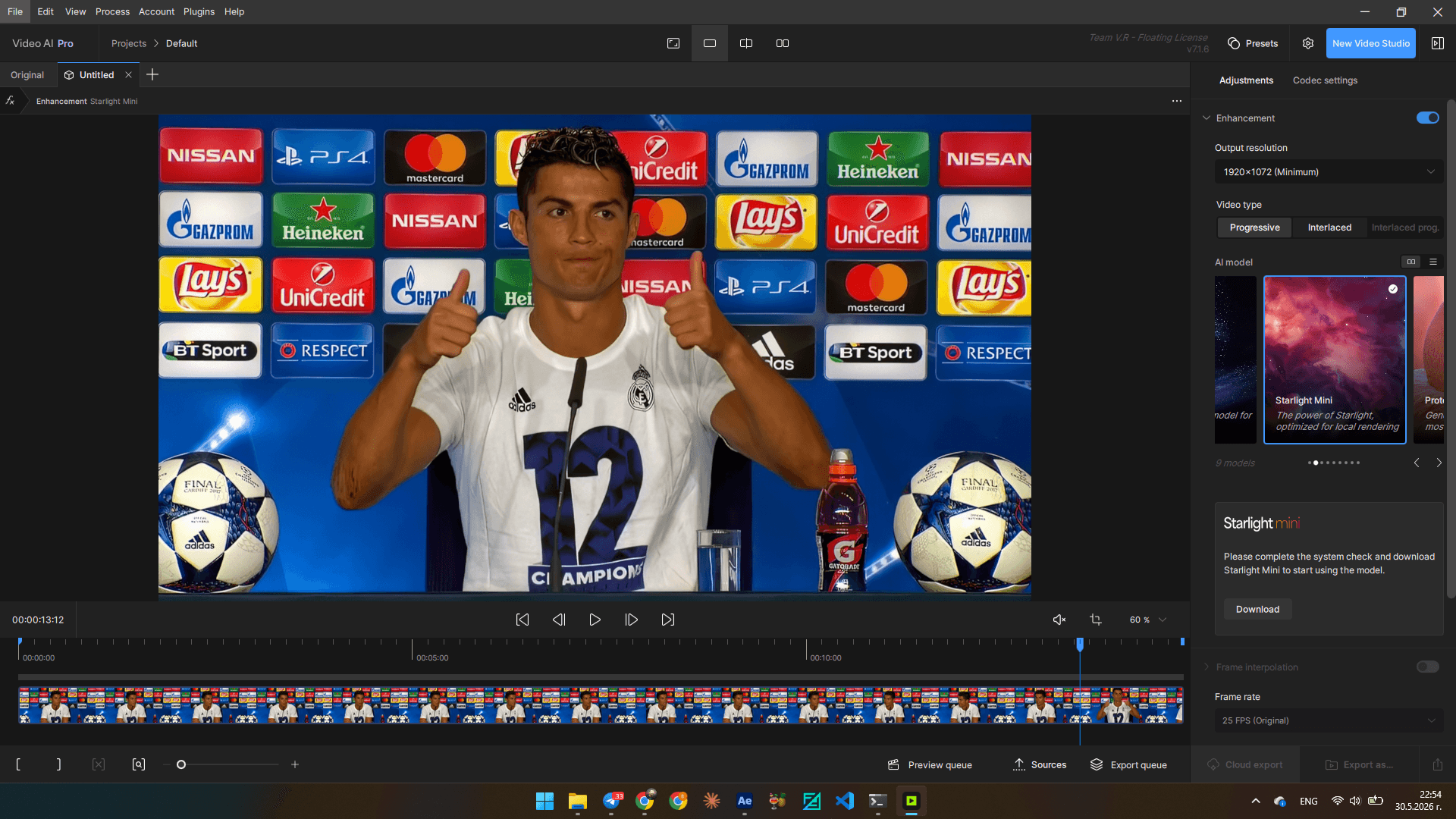This screenshot has width=1456, height=819.
Task: Set trim out-point bracket
Action: (x=58, y=764)
